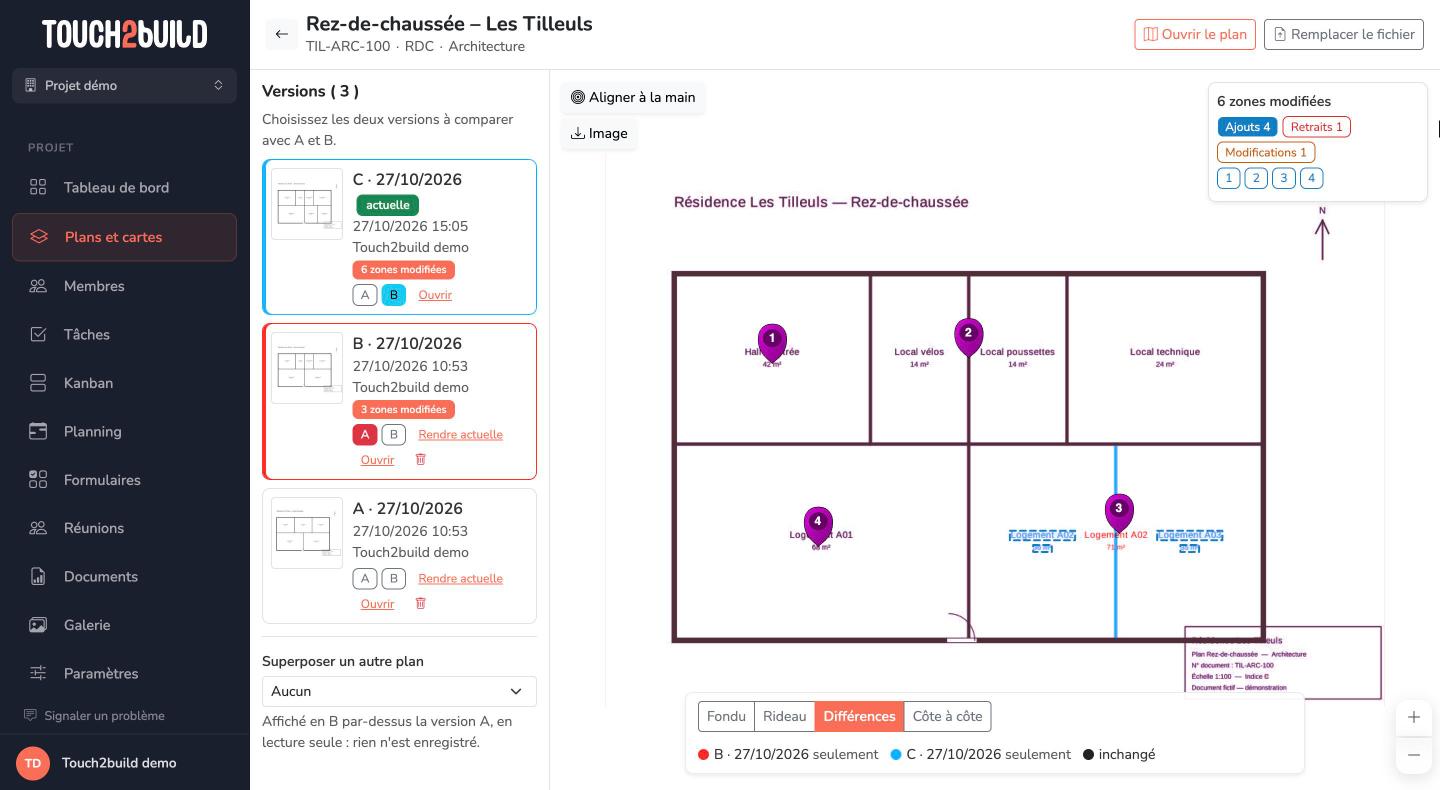Switch to Rideau comparison mode
The width and height of the screenshot is (1440, 790).
(x=784, y=716)
